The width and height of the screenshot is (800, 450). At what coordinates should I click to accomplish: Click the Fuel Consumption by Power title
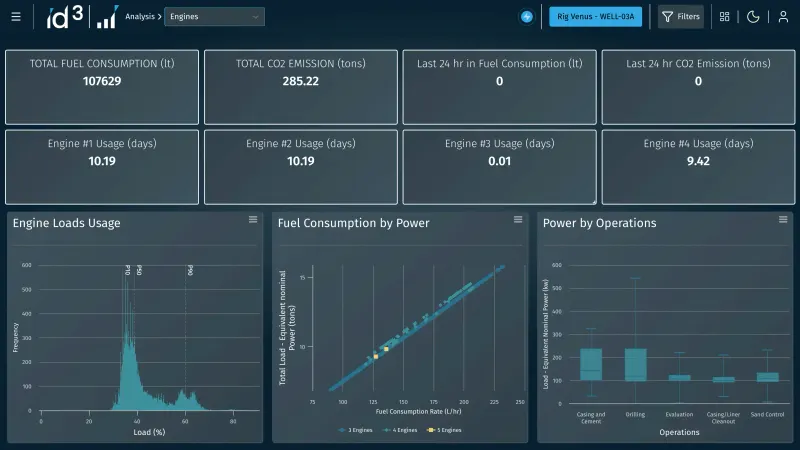(354, 223)
